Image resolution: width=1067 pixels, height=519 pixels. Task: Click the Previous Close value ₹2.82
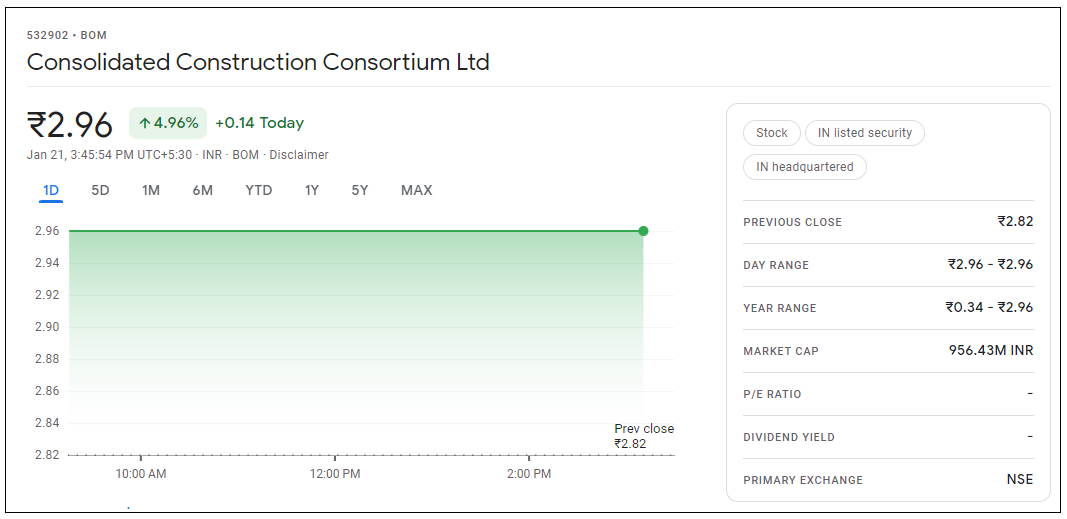(1015, 221)
